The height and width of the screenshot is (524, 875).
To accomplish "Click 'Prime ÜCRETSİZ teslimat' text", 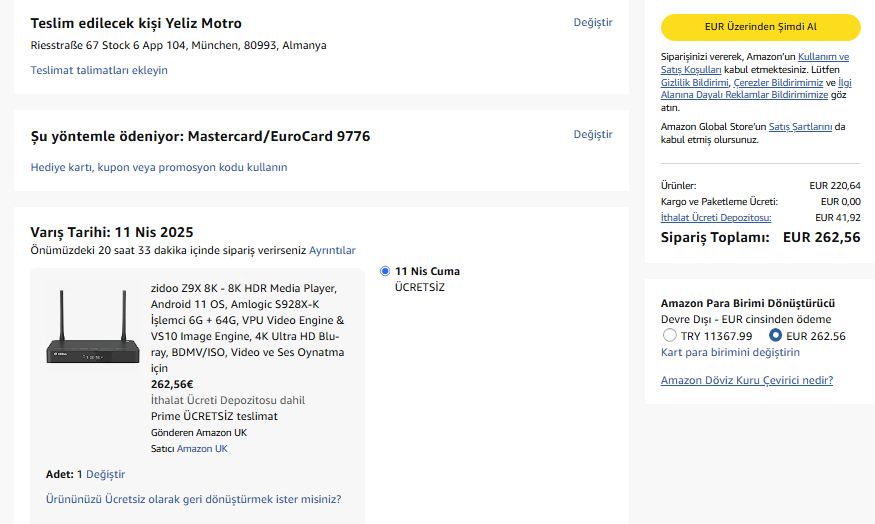I will click(214, 416).
